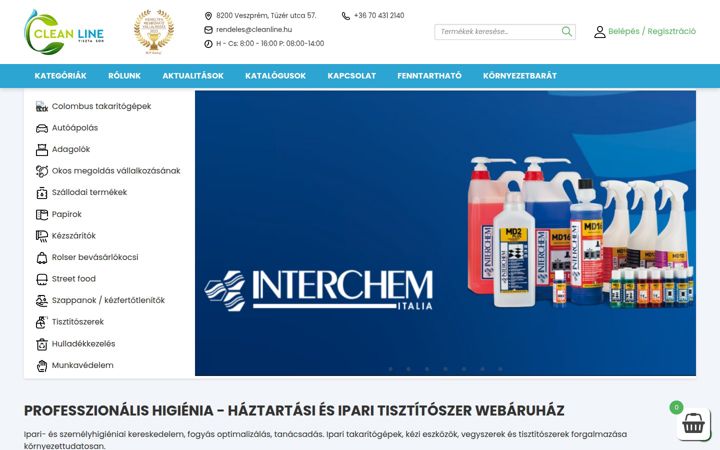Click the Rolser bevásárlókocsi bag icon
Image resolution: width=720 pixels, height=450 pixels.
[x=42, y=258]
